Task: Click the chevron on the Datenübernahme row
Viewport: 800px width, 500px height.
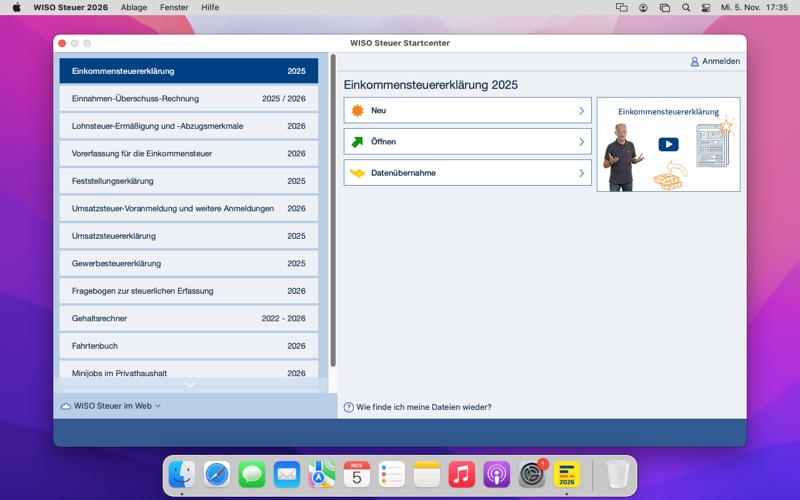Action: point(581,173)
